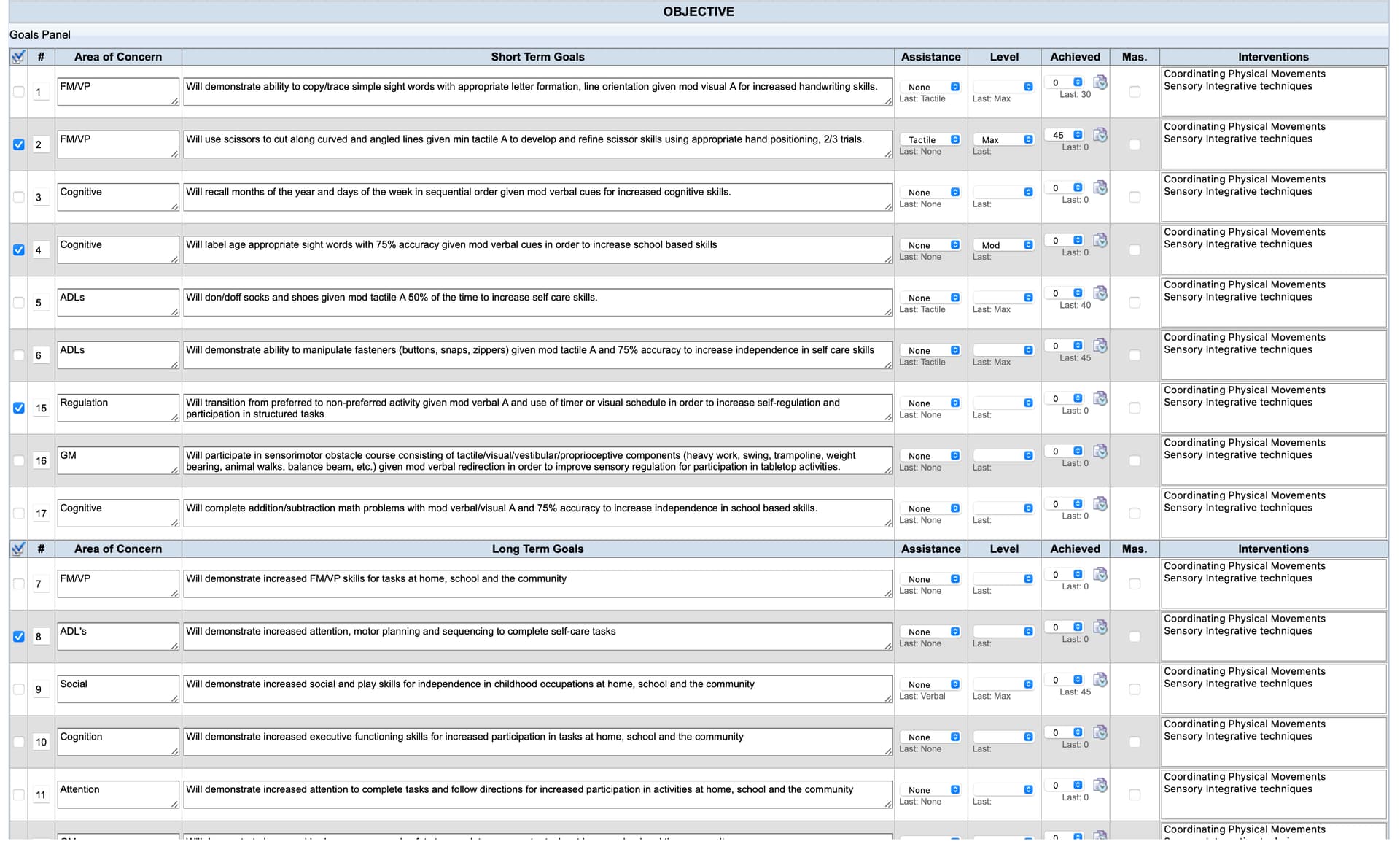This screenshot has width=1400, height=844.
Task: Tick the Mas. checkbox for goal 9
Action: [x=1135, y=689]
